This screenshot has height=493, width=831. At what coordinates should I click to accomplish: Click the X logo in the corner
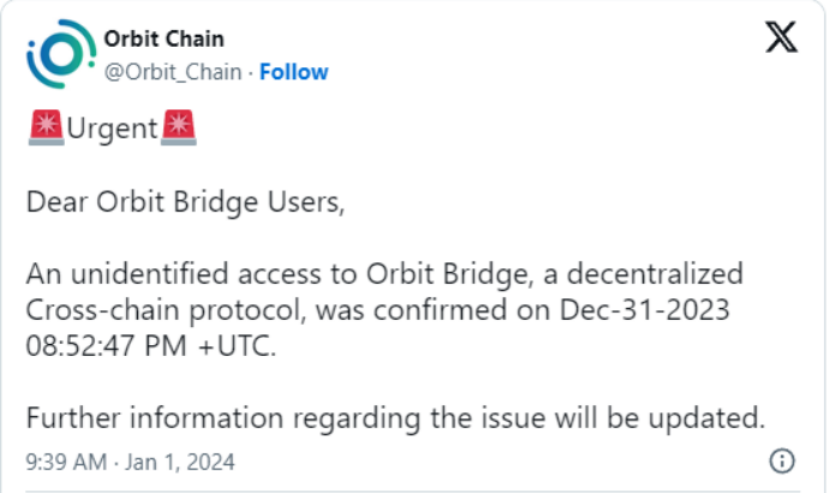coord(781,37)
